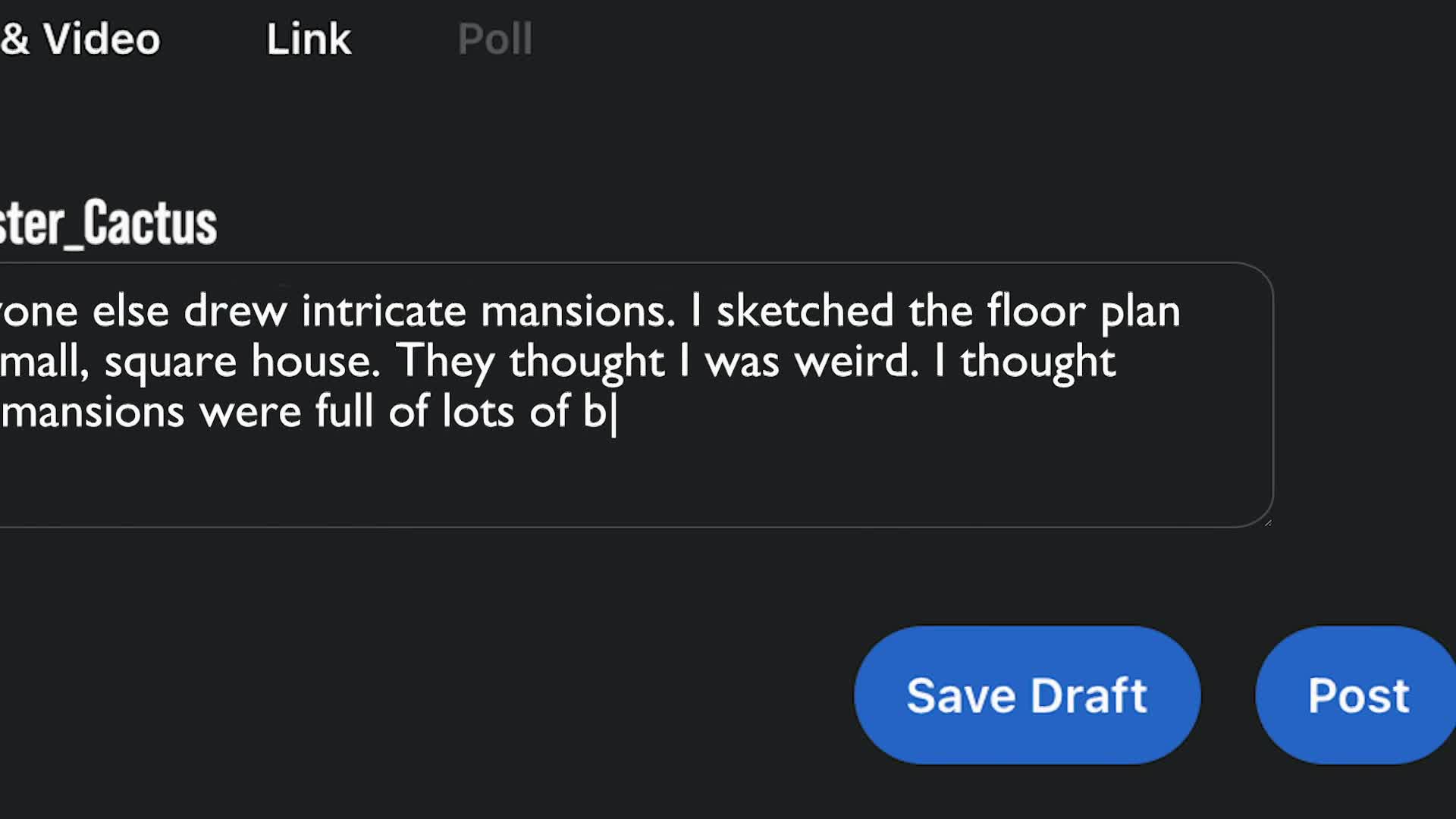Open the Link tab
The height and width of the screenshot is (819, 1456).
pyautogui.click(x=309, y=39)
